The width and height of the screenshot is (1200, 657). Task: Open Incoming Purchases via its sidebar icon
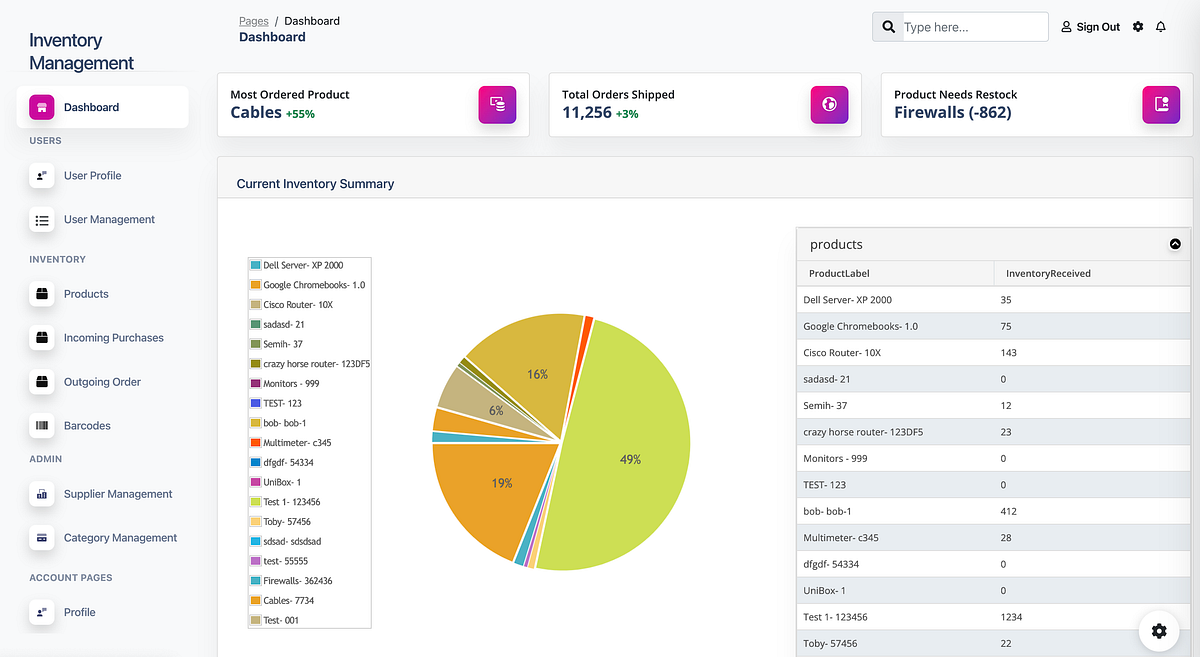(41, 338)
